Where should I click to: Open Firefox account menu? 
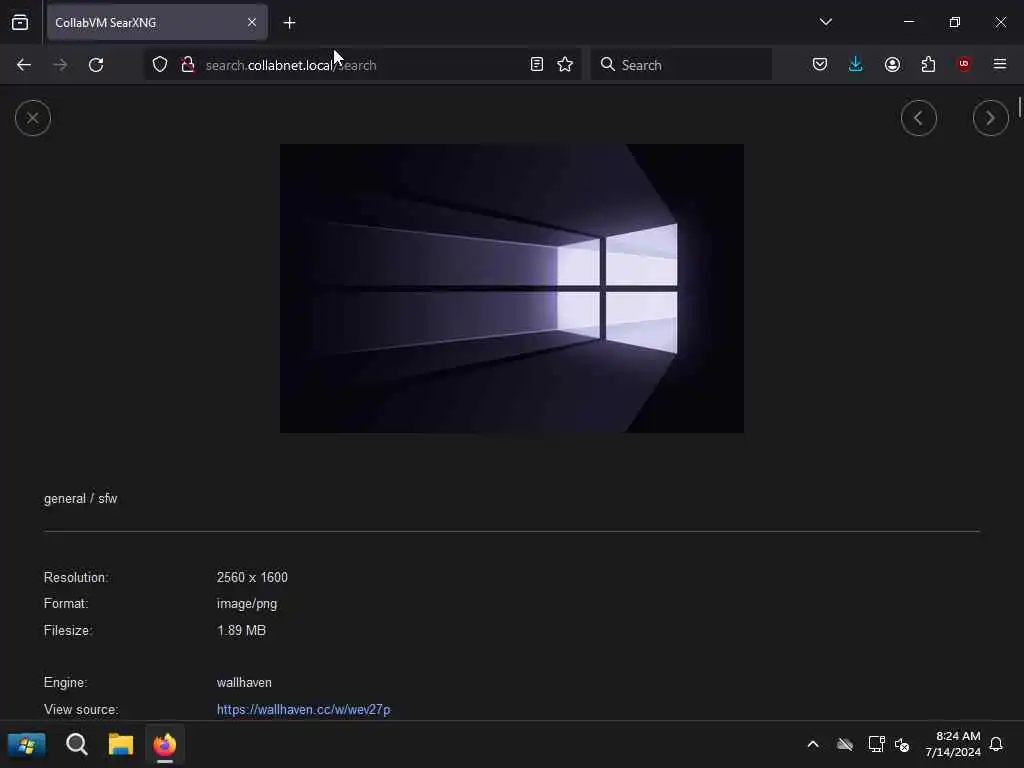pyautogui.click(x=892, y=64)
